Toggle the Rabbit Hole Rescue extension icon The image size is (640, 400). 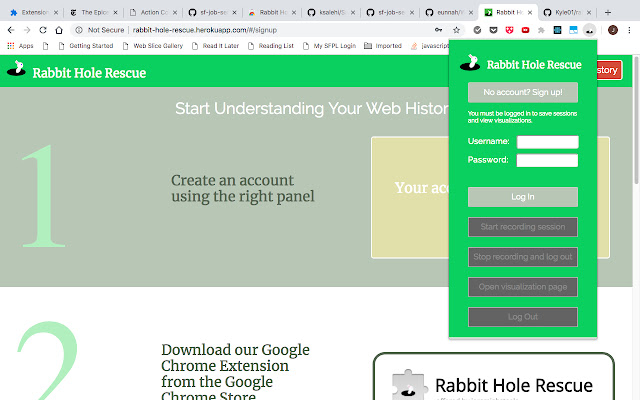tap(589, 30)
